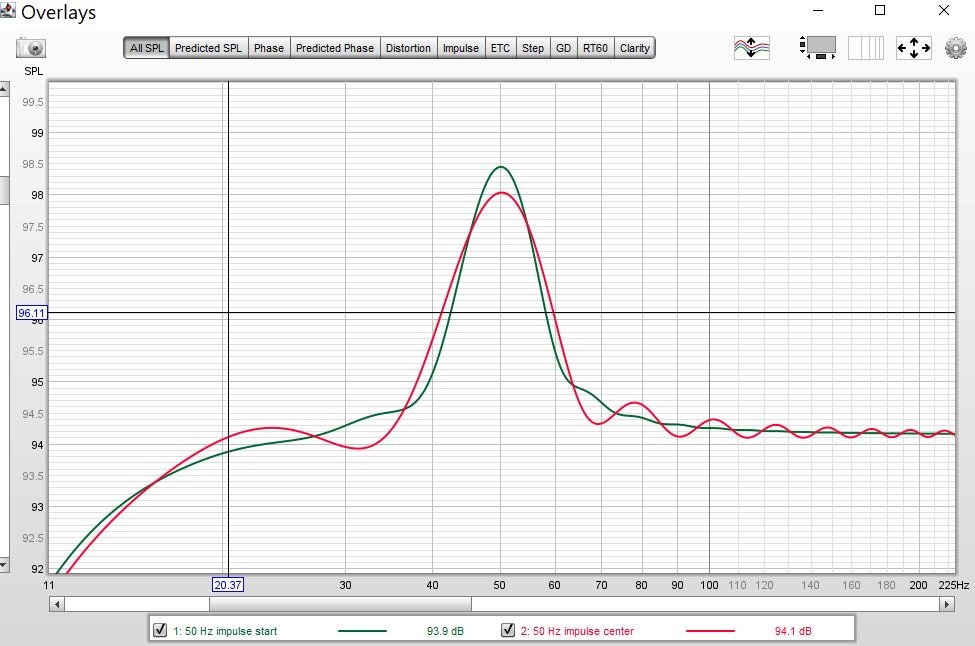Click the 93.9 dB legend value
The height and width of the screenshot is (646, 975).
click(445, 631)
